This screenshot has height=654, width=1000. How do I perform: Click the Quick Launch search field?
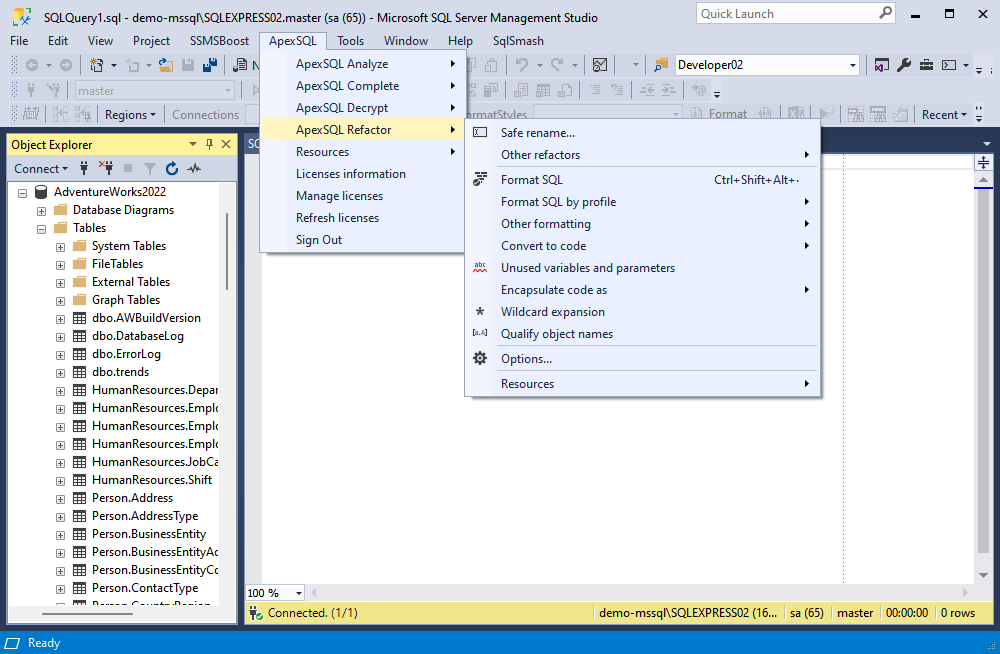tap(795, 13)
